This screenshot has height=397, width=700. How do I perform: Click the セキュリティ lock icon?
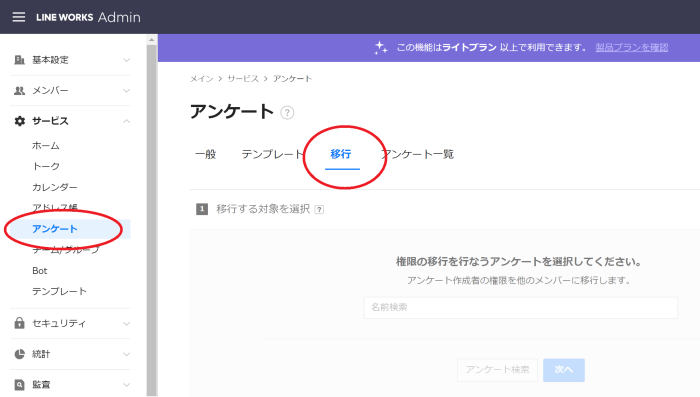point(19,323)
